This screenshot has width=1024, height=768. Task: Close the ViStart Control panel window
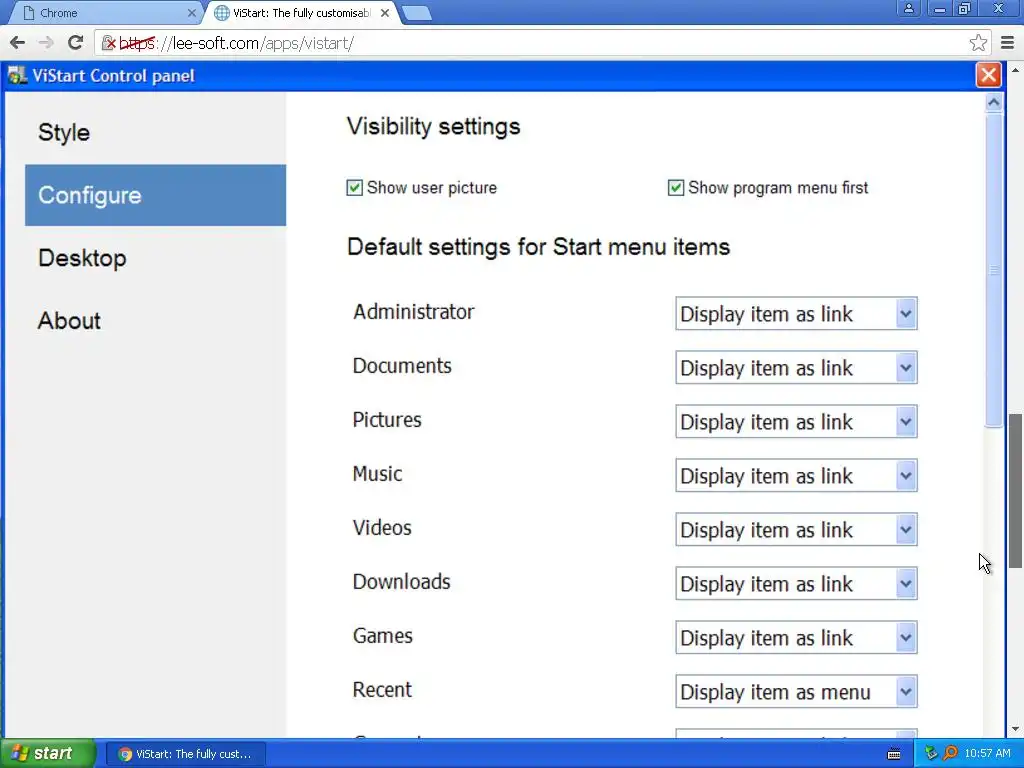988,75
